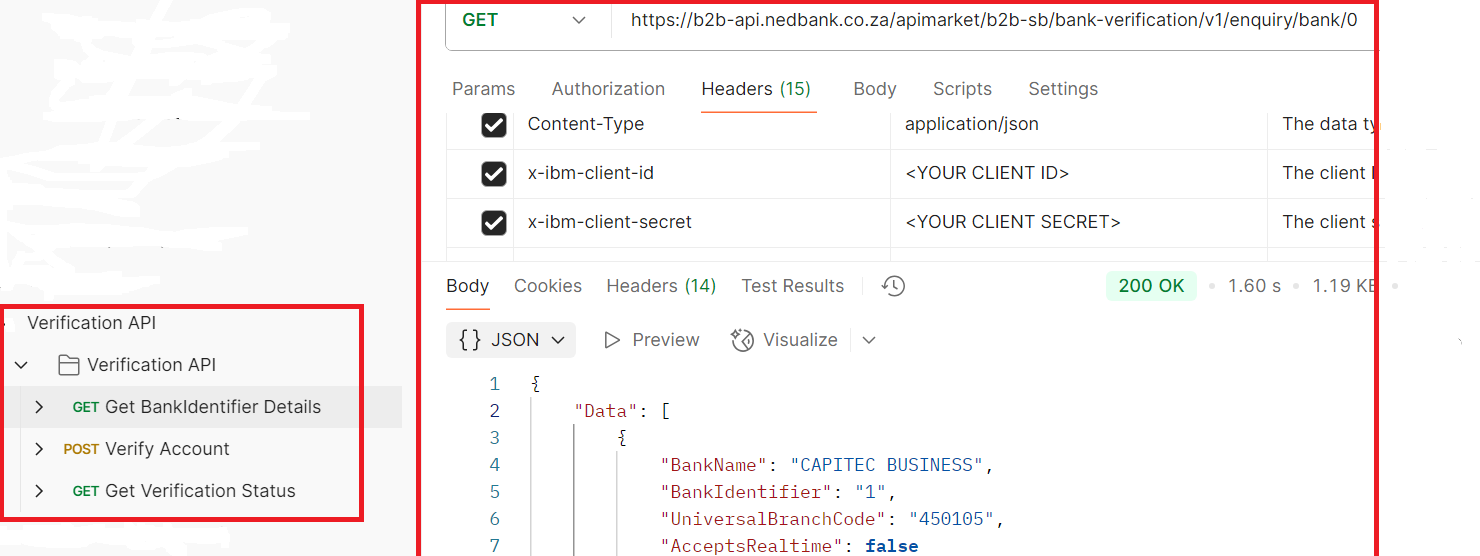1480x556 pixels.
Task: Switch to the request Body tab
Action: point(875,89)
